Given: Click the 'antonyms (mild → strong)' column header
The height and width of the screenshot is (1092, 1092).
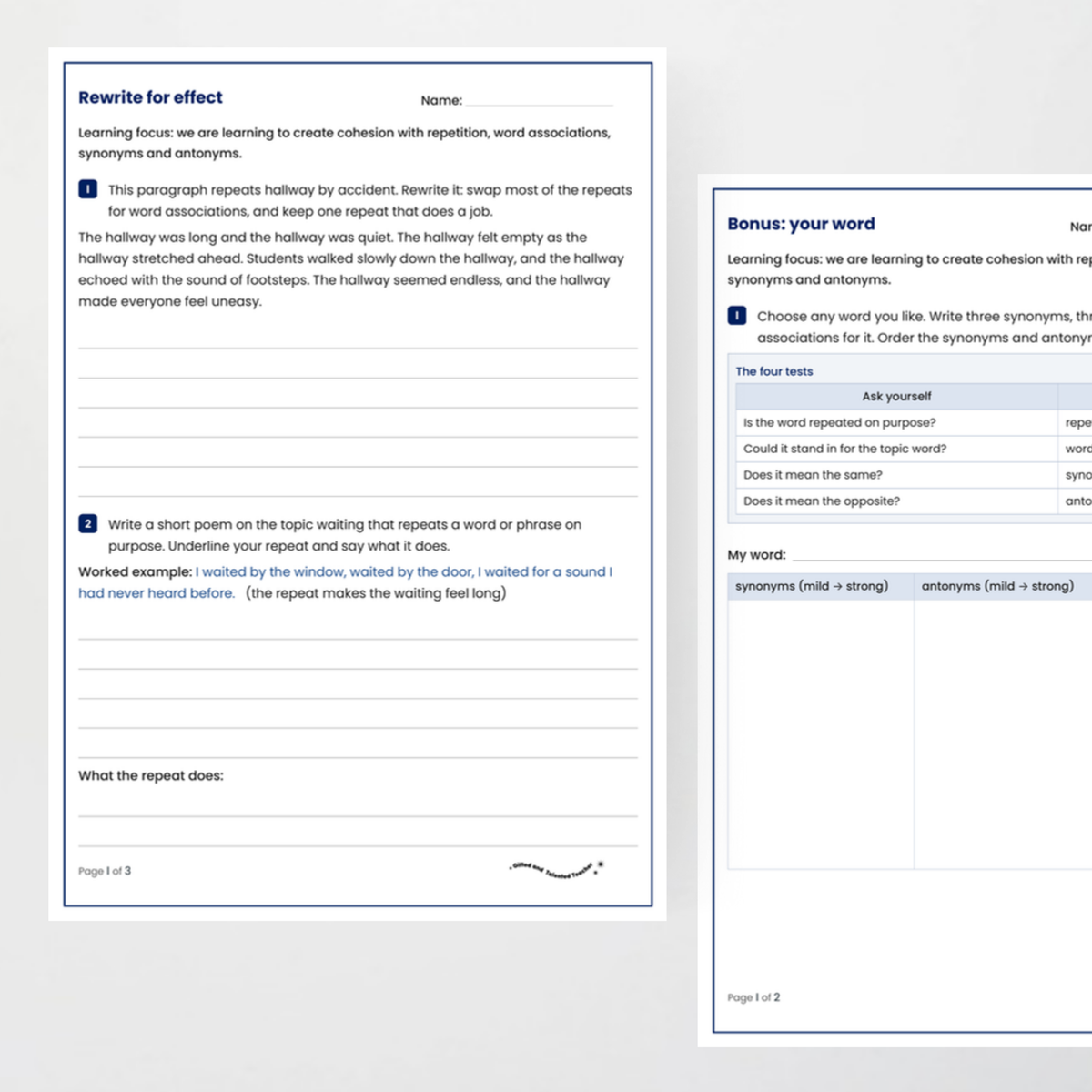Looking at the screenshot, I should coord(1003,586).
